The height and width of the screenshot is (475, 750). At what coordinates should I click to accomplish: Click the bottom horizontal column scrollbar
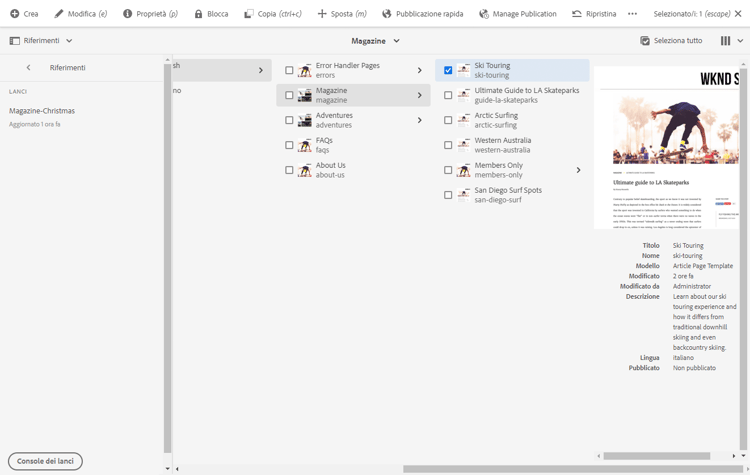coord(574,469)
